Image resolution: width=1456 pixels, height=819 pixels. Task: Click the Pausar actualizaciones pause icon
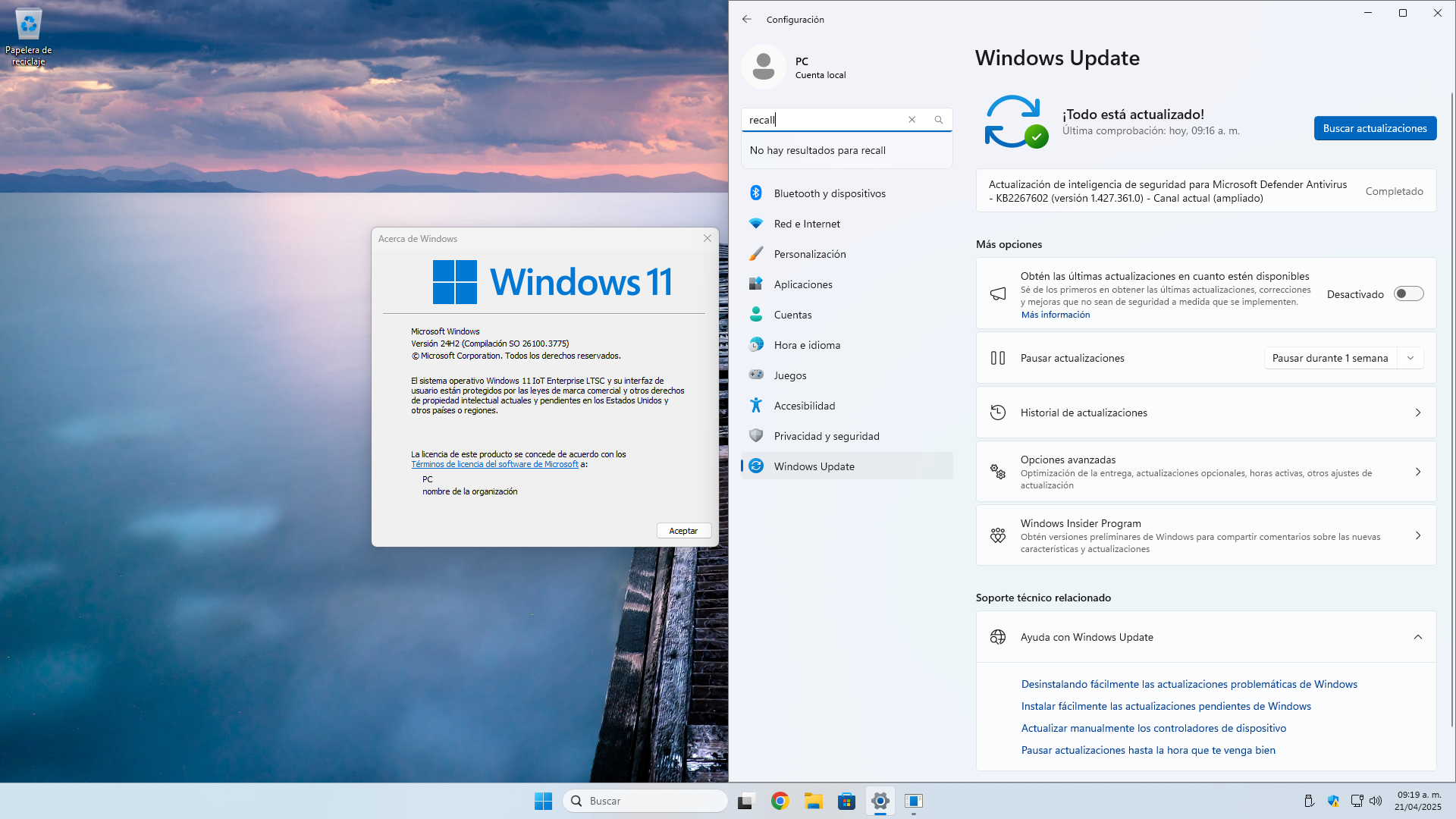[x=998, y=358]
